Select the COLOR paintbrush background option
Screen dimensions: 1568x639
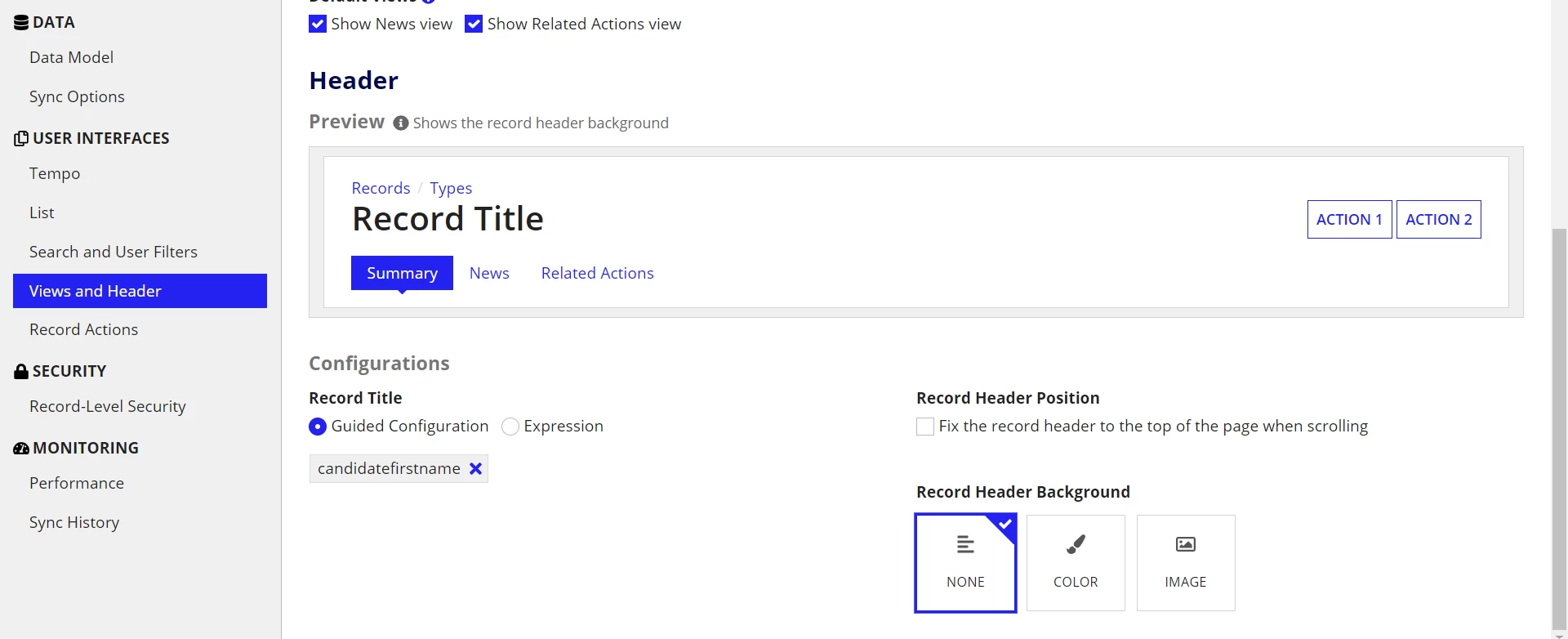(1076, 562)
